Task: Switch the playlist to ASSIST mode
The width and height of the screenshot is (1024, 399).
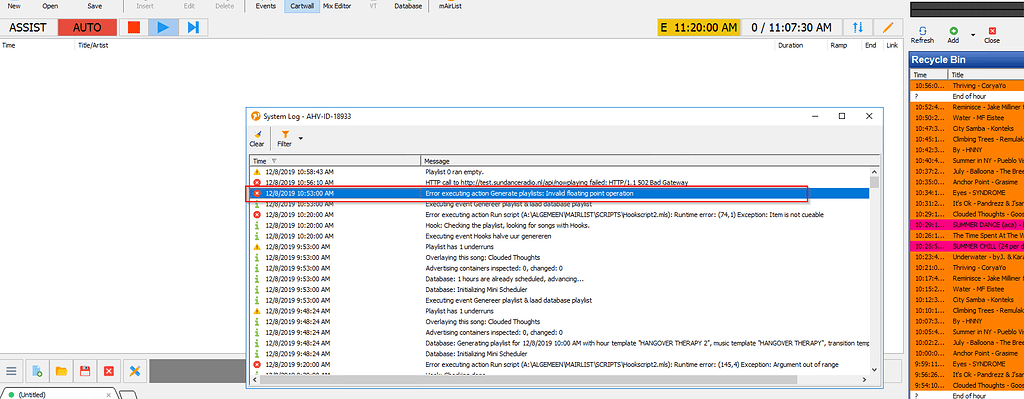Action: click(28, 27)
